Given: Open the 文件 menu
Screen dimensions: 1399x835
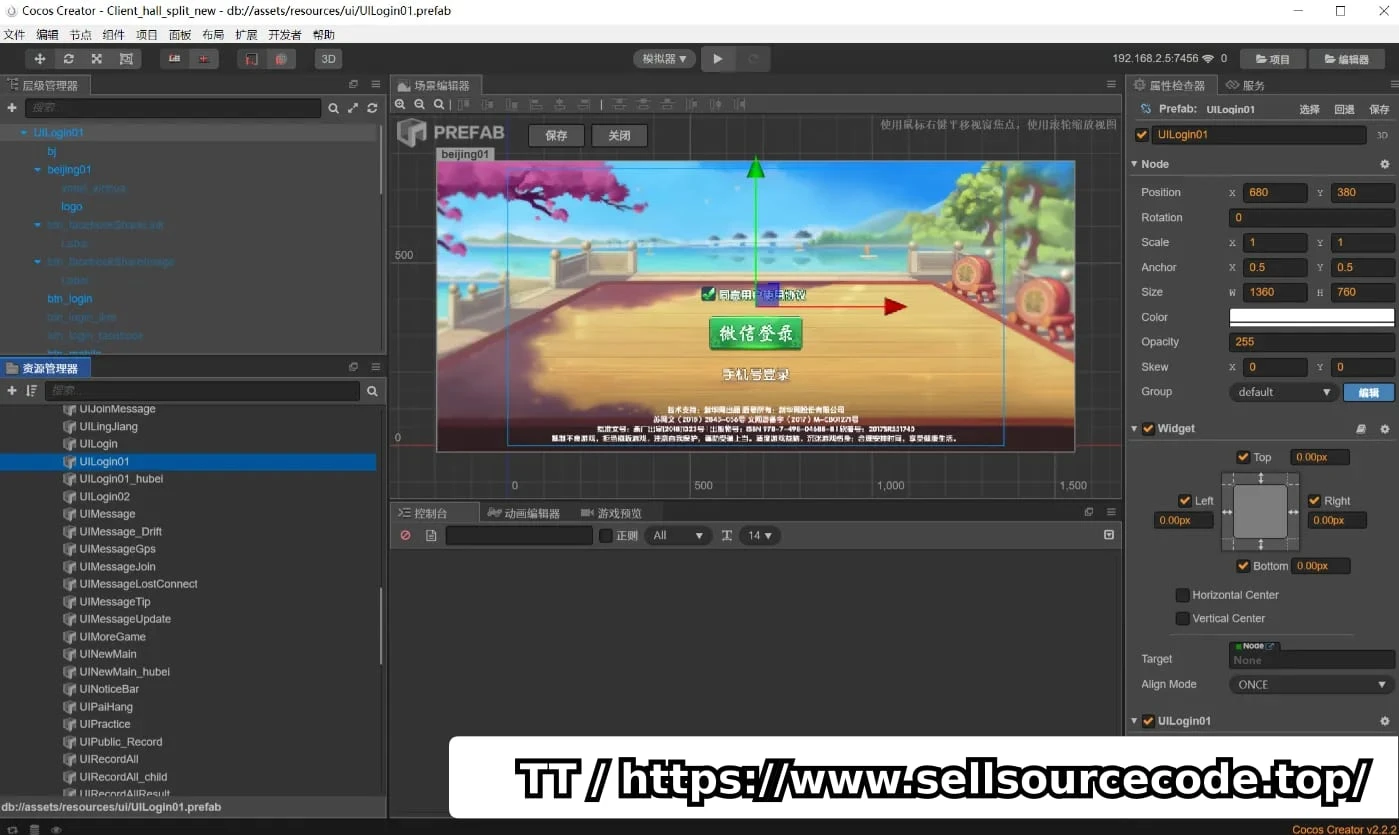Looking at the screenshot, I should pyautogui.click(x=14, y=35).
